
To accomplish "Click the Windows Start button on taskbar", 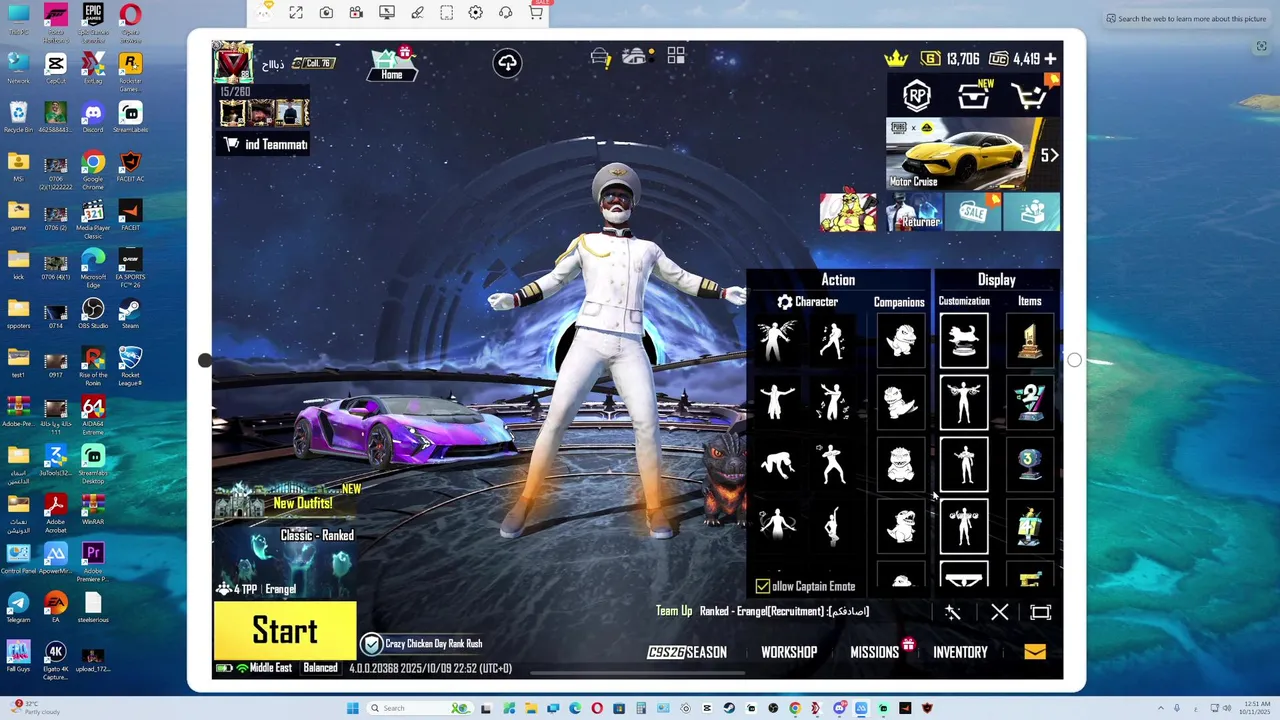I will tap(352, 708).
